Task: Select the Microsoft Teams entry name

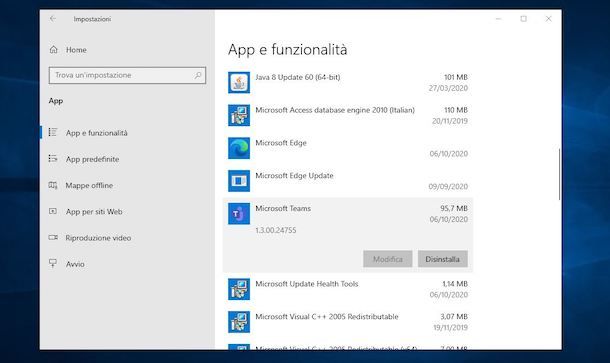Action: point(283,208)
